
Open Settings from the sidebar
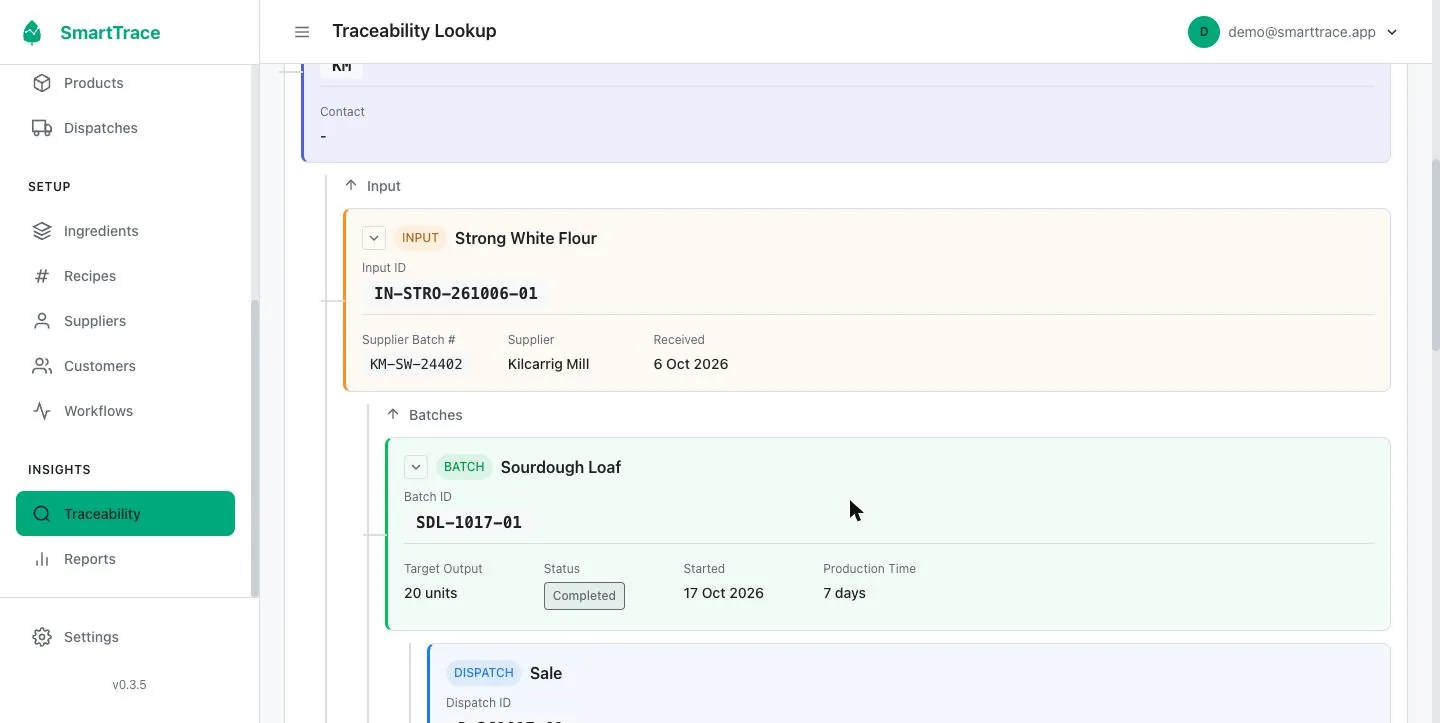pos(126,637)
